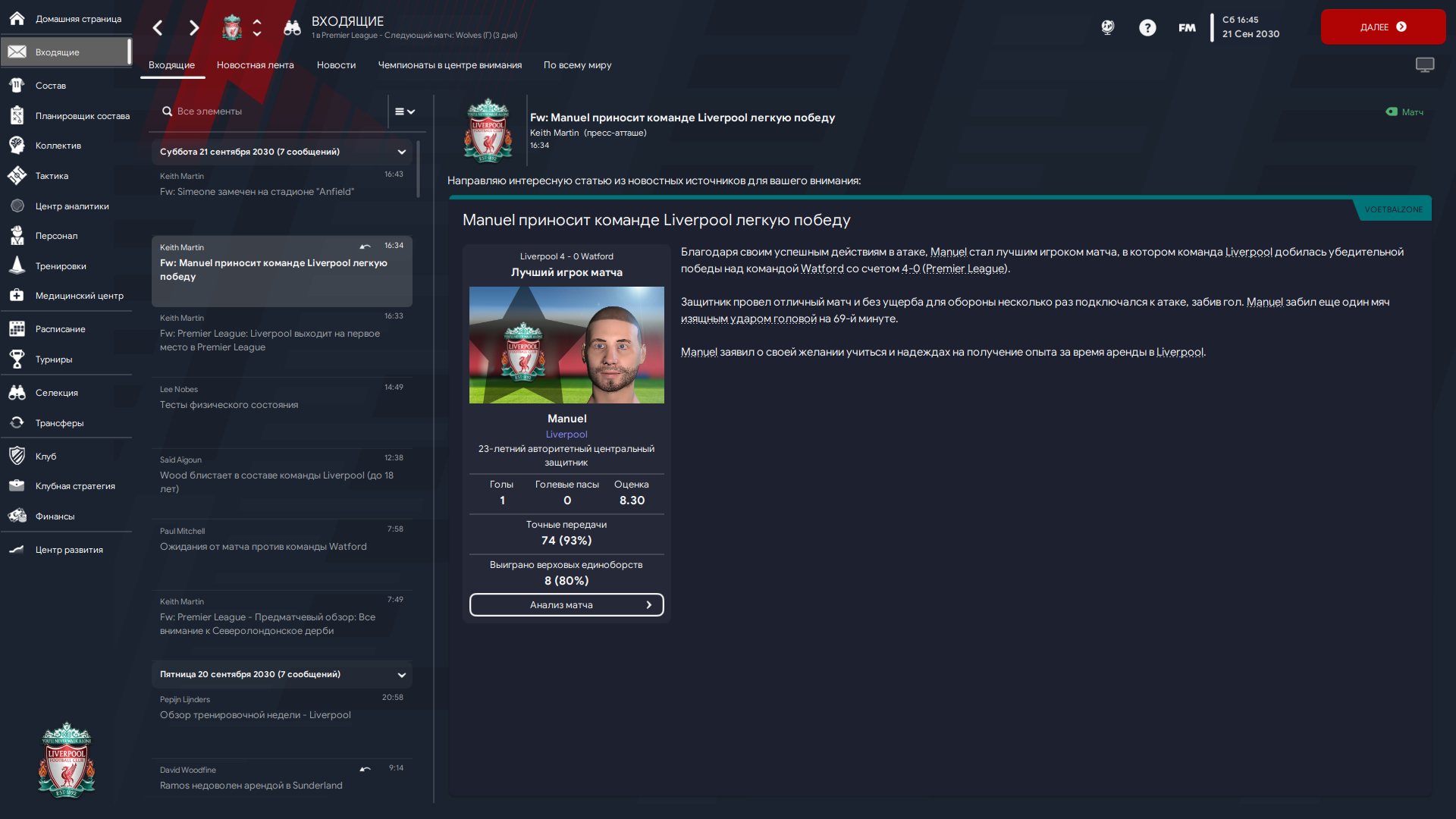The height and width of the screenshot is (819, 1456).
Task: Click the forward navigation arrow
Action: [194, 28]
